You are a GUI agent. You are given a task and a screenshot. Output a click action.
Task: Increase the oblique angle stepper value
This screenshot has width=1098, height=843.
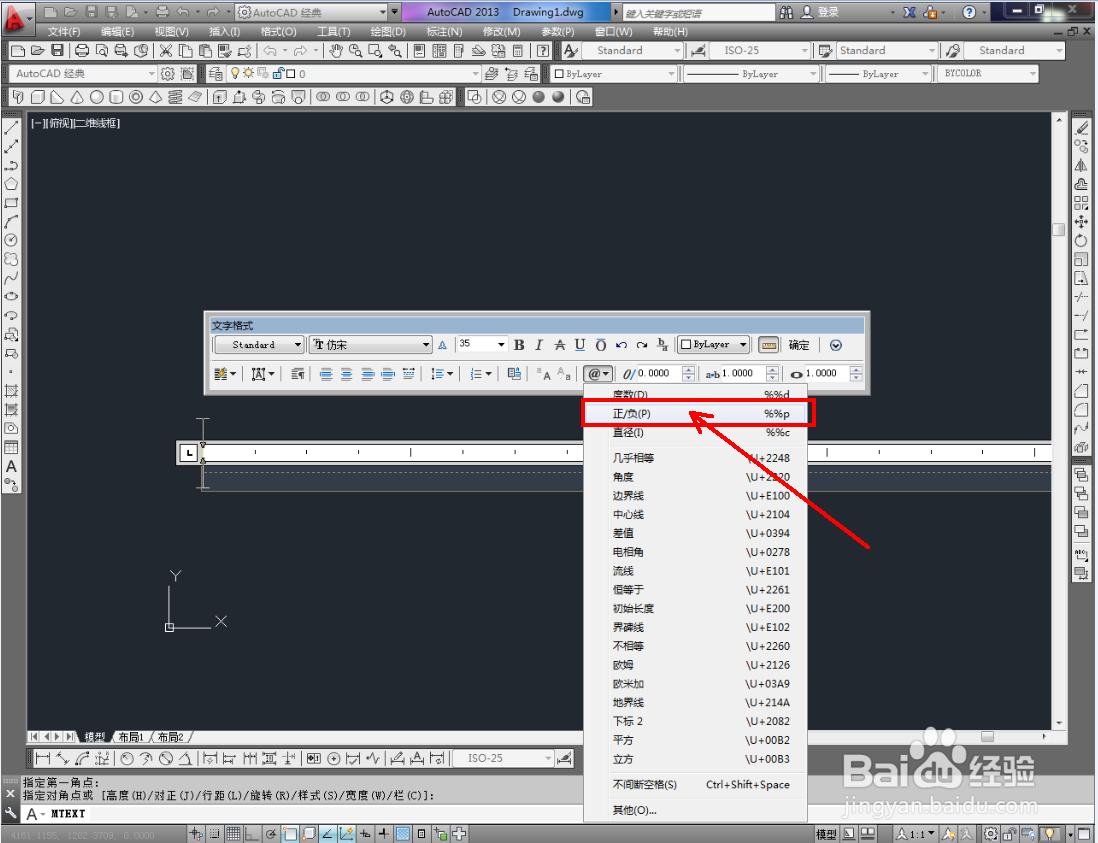click(688, 370)
